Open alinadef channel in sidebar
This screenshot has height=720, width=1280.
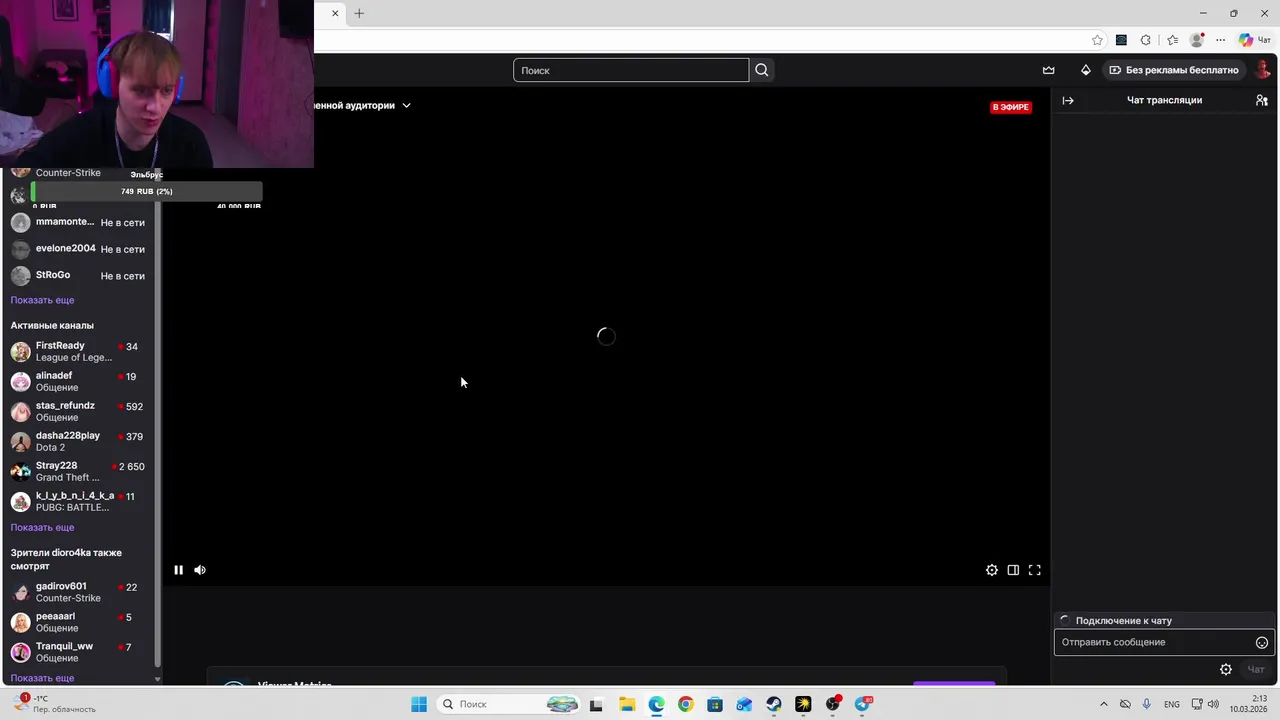pyautogui.click(x=78, y=382)
